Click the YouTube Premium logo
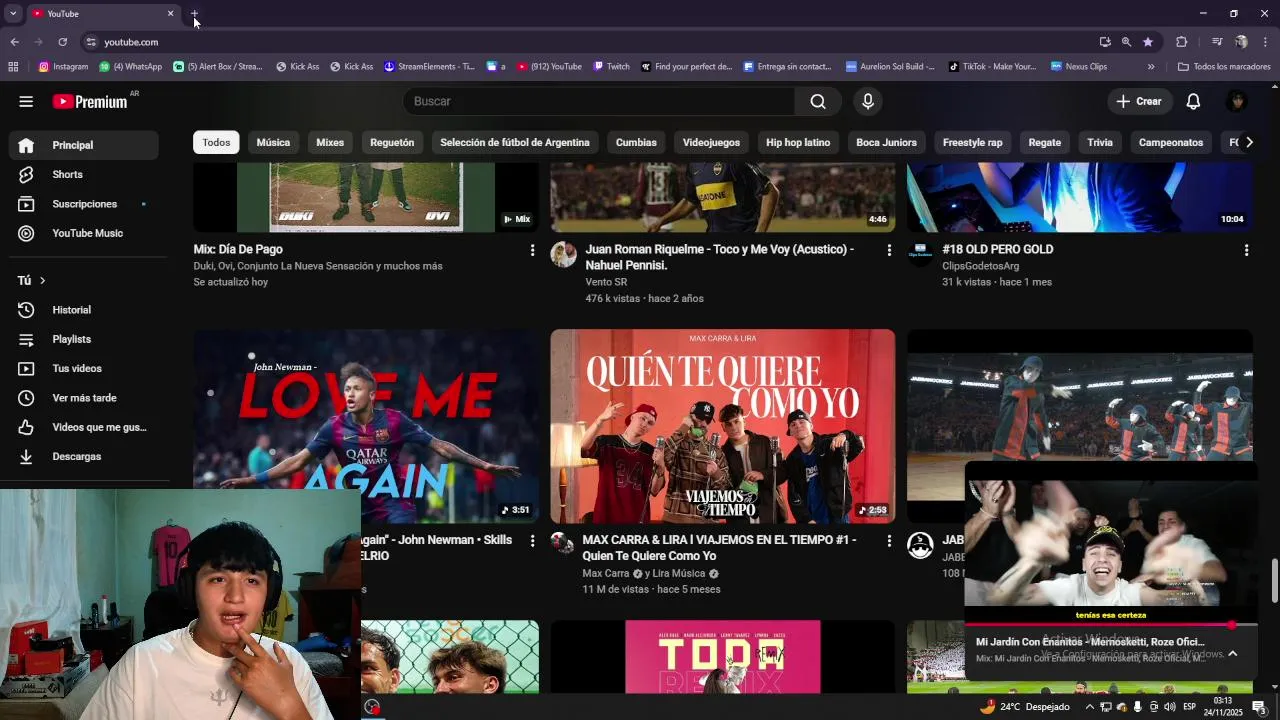Image resolution: width=1280 pixels, height=720 pixels. pyautogui.click(x=90, y=101)
